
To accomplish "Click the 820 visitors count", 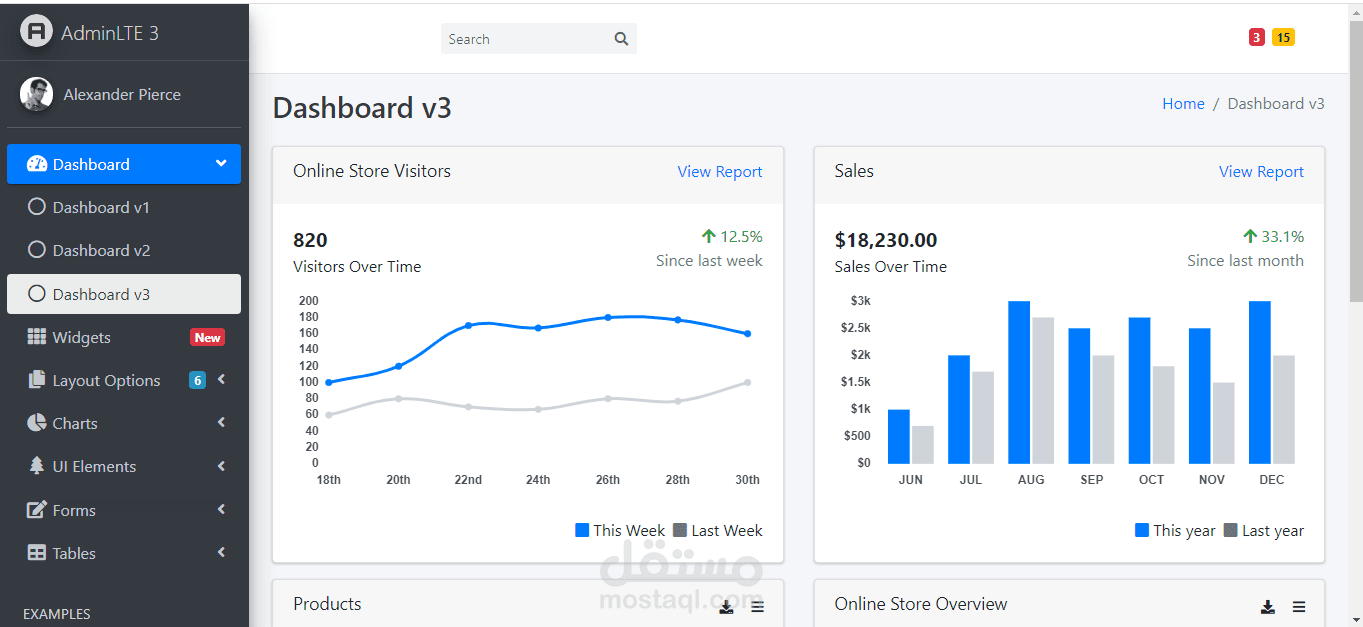I will pos(310,240).
